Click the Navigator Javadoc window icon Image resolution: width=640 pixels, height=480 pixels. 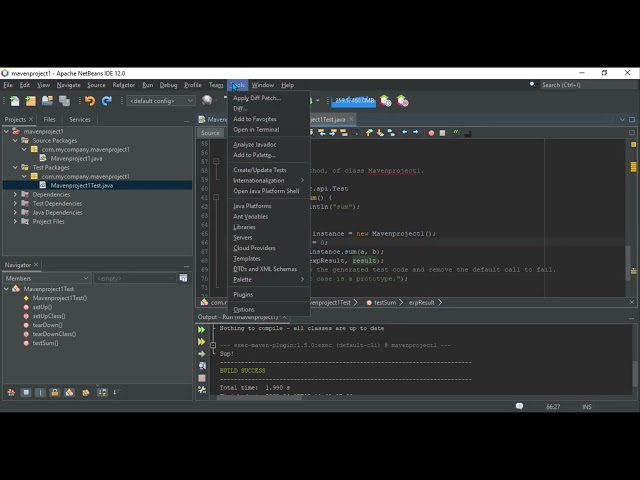tap(184, 278)
